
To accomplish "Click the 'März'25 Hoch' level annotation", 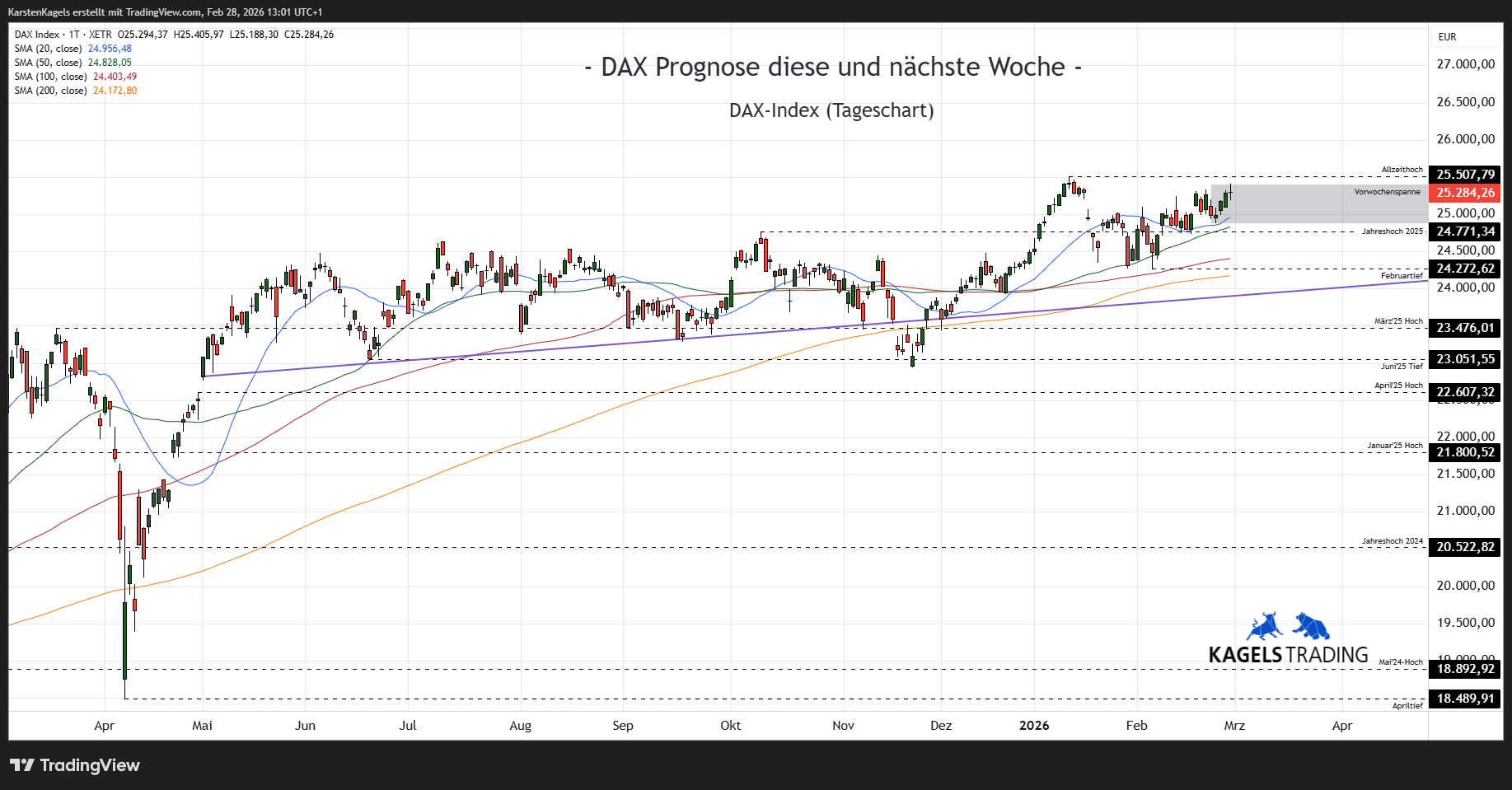I will (1398, 321).
